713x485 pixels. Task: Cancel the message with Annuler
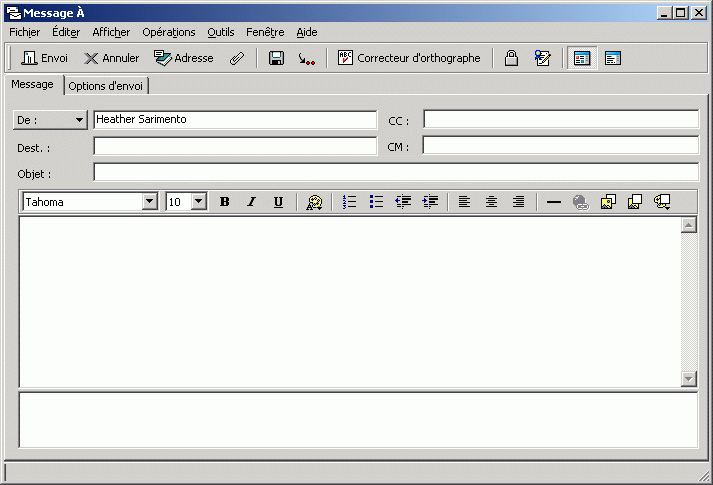coord(112,58)
